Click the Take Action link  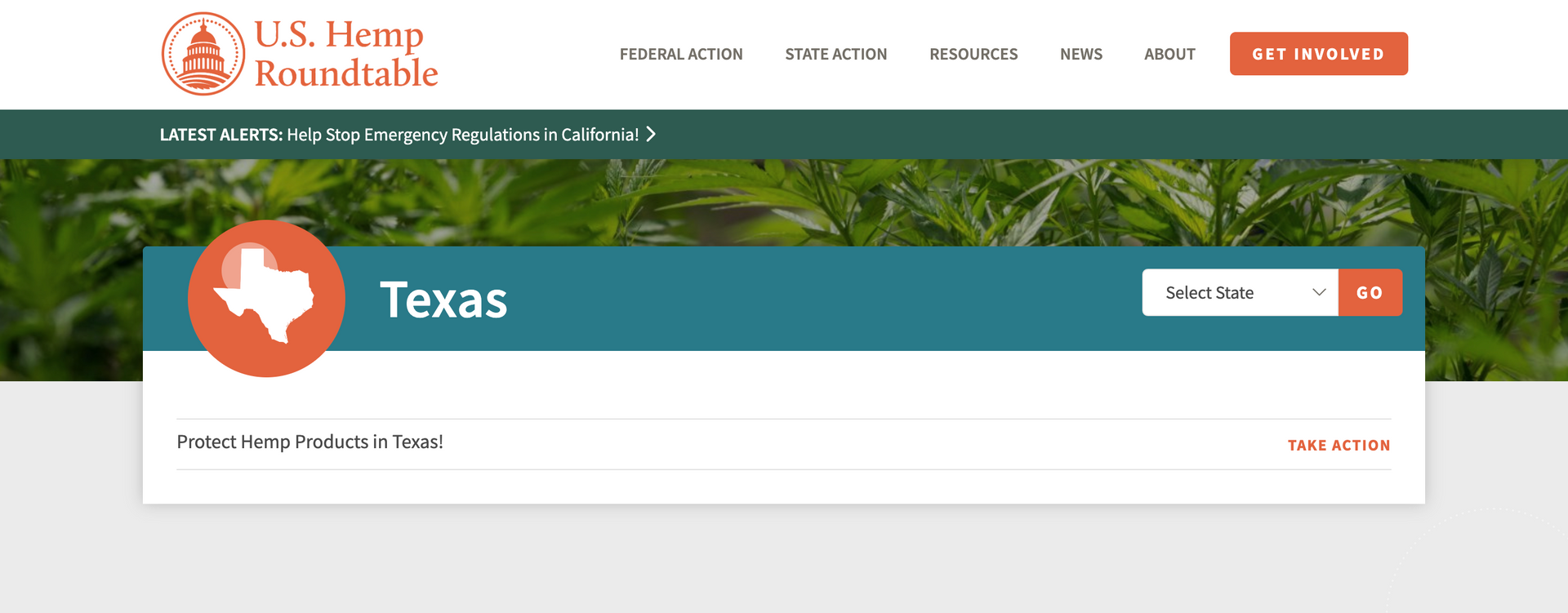pyautogui.click(x=1339, y=445)
